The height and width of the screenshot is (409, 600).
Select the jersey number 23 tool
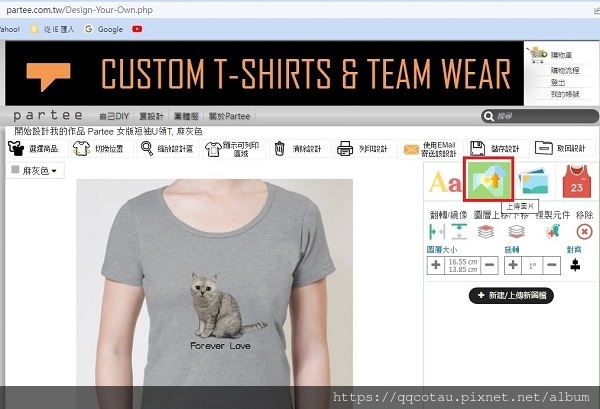click(577, 181)
